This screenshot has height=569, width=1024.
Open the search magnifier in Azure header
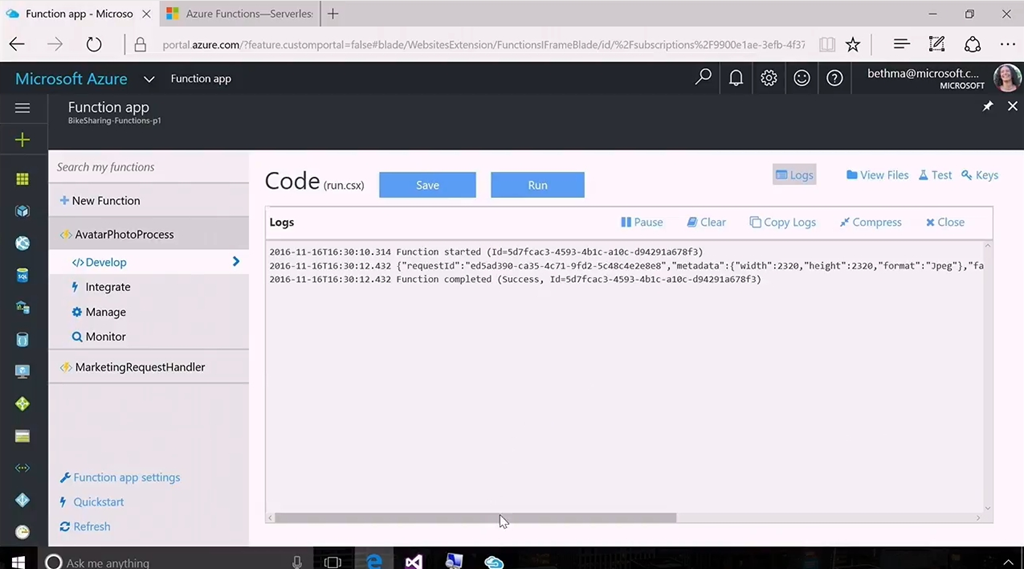703,78
